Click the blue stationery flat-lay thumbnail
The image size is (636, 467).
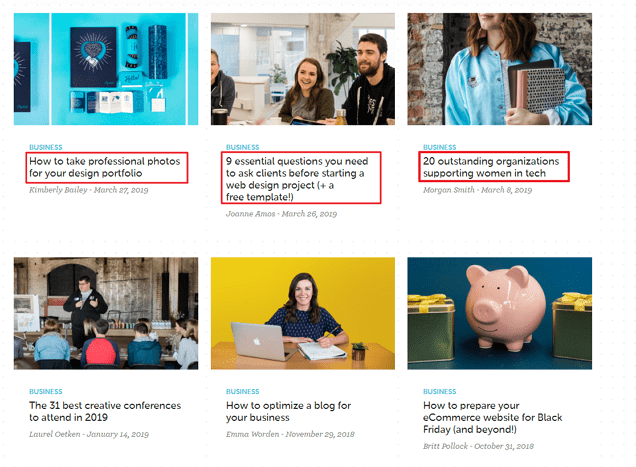[x=106, y=69]
